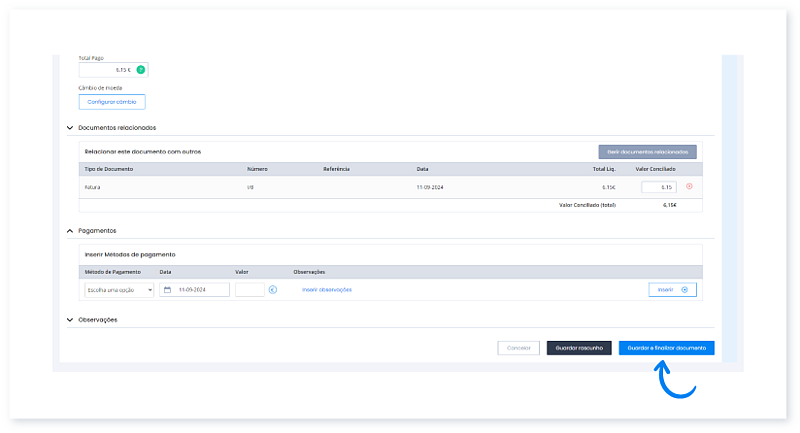Click the Inserir payment button

672,290
